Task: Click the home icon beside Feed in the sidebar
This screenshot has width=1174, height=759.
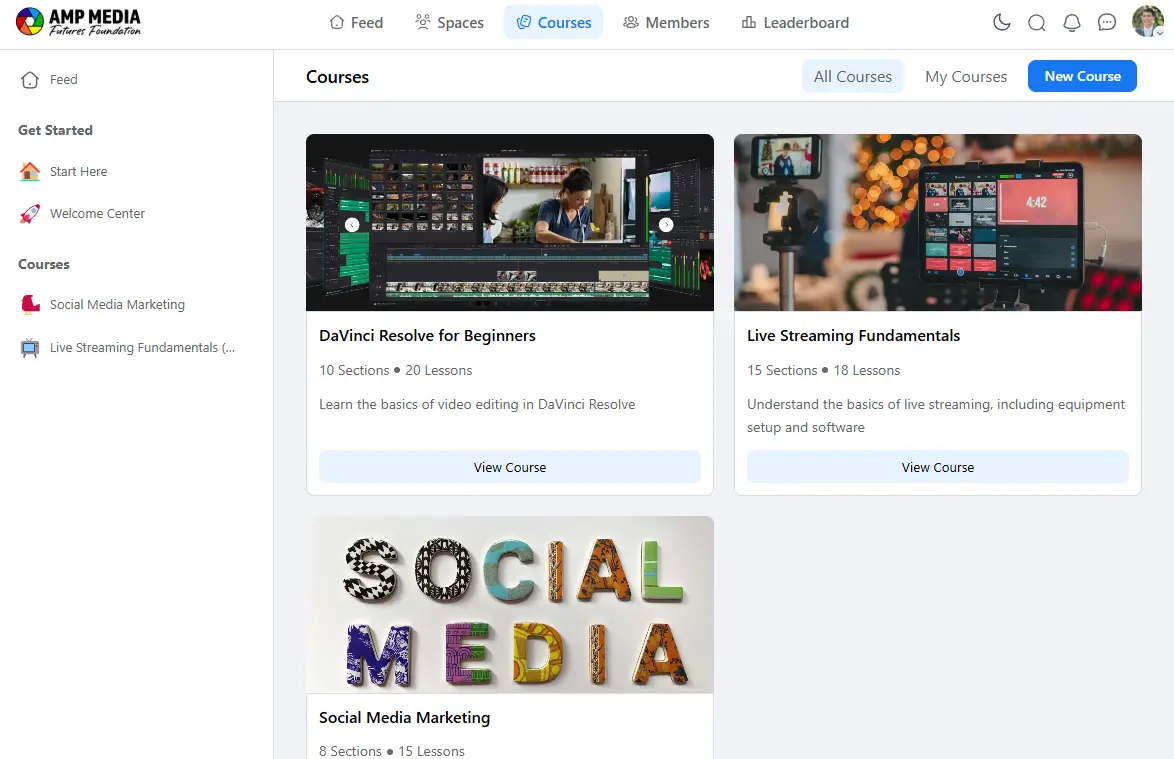Action: click(30, 80)
